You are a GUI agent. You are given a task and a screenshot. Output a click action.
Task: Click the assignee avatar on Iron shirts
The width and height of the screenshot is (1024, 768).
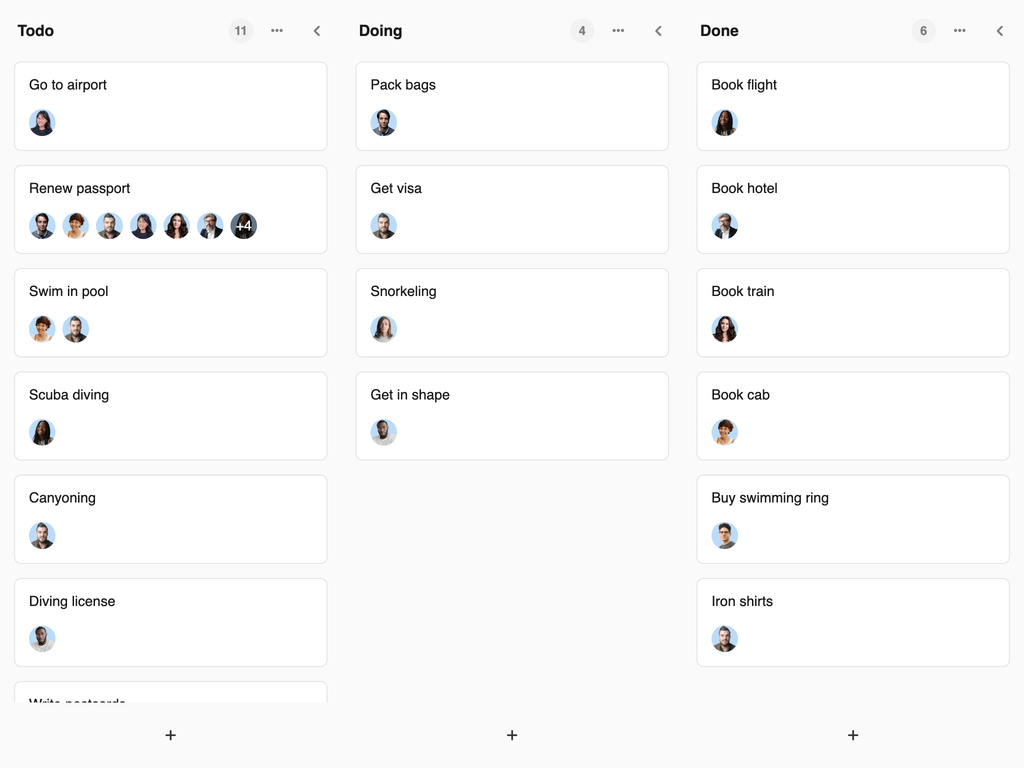point(724,639)
